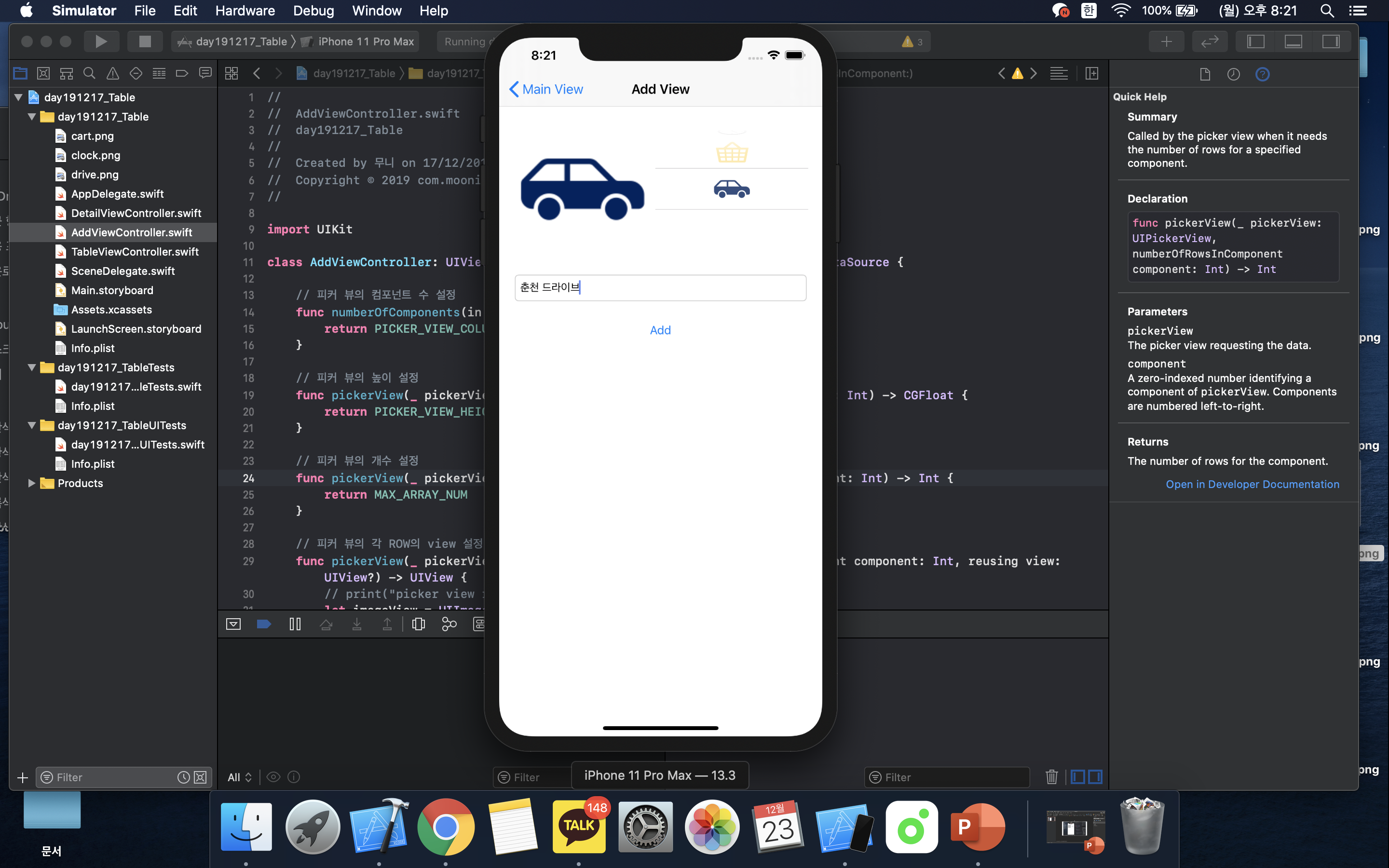Open the All output dropdown
Viewport: 1389px width, 868px height.
tap(239, 777)
